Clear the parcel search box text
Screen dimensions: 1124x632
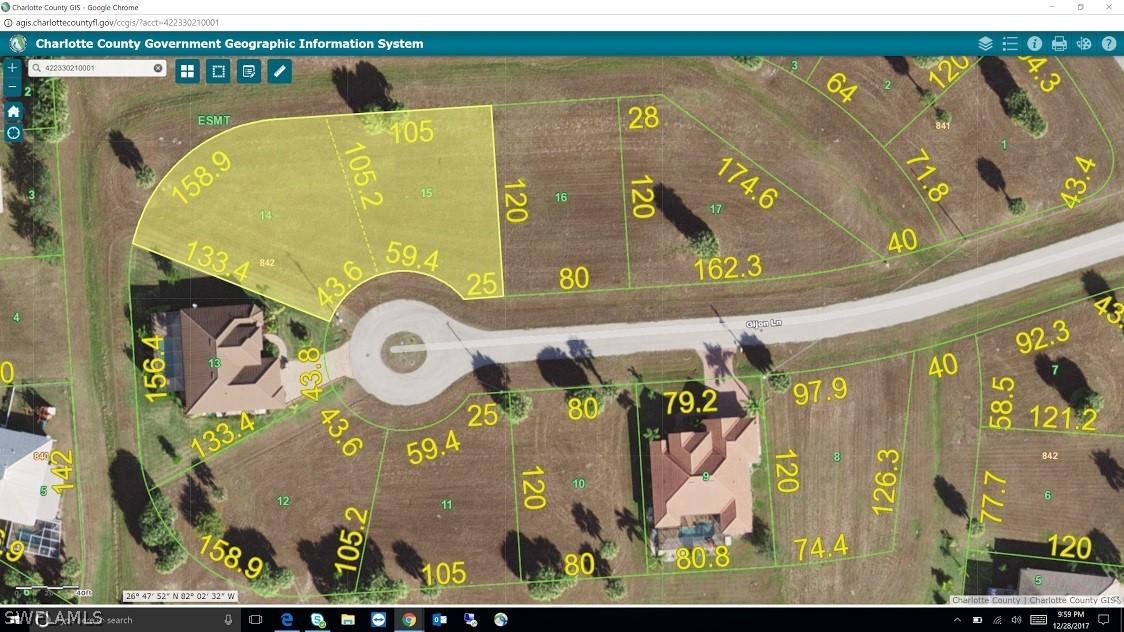[158, 68]
